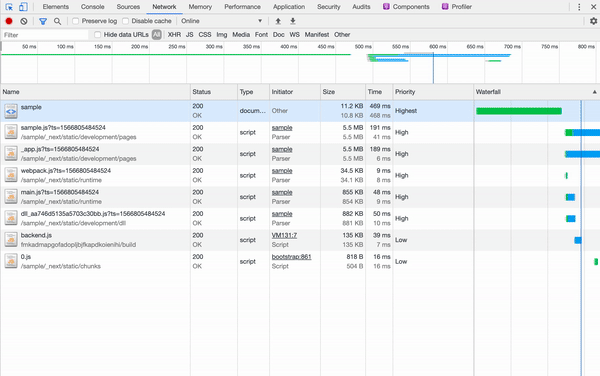Click the Filter text input field
The height and width of the screenshot is (376, 600).
coord(45,35)
